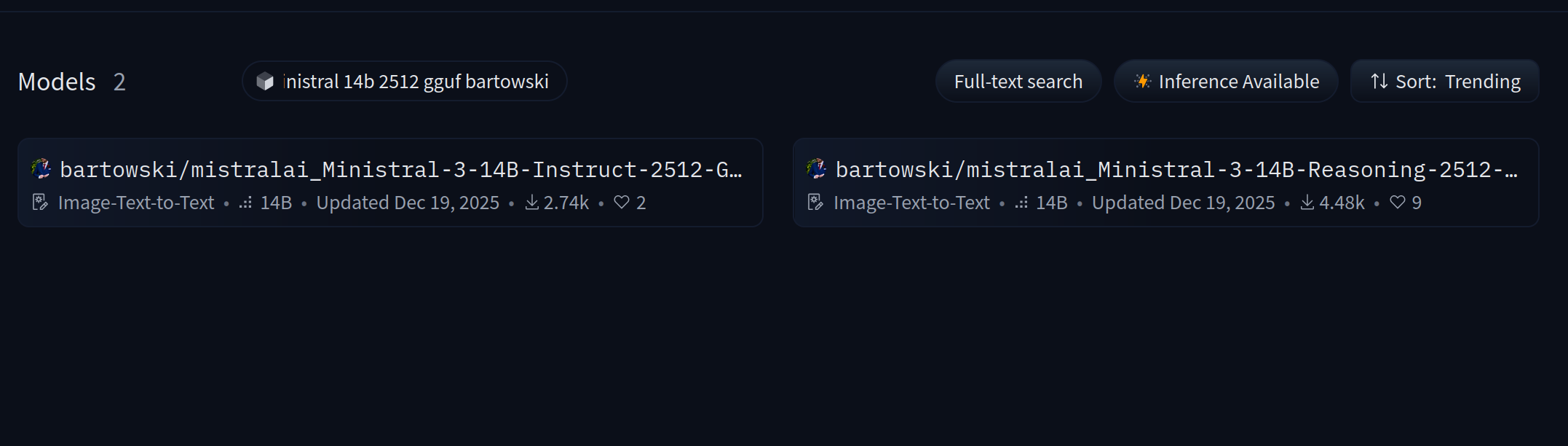Click the Models result count 2
The image size is (1568, 446).
pos(119,82)
